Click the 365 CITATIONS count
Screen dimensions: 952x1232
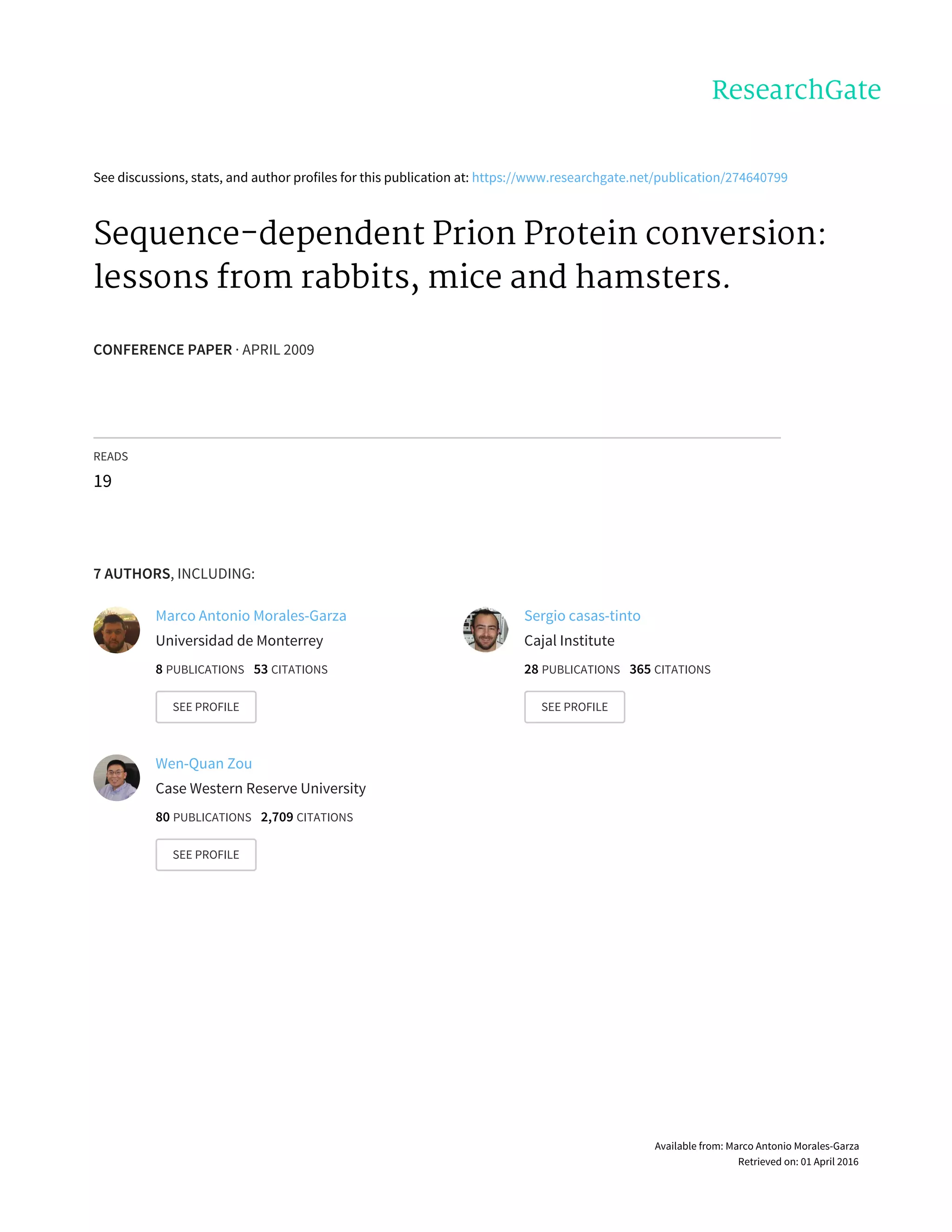tap(670, 669)
